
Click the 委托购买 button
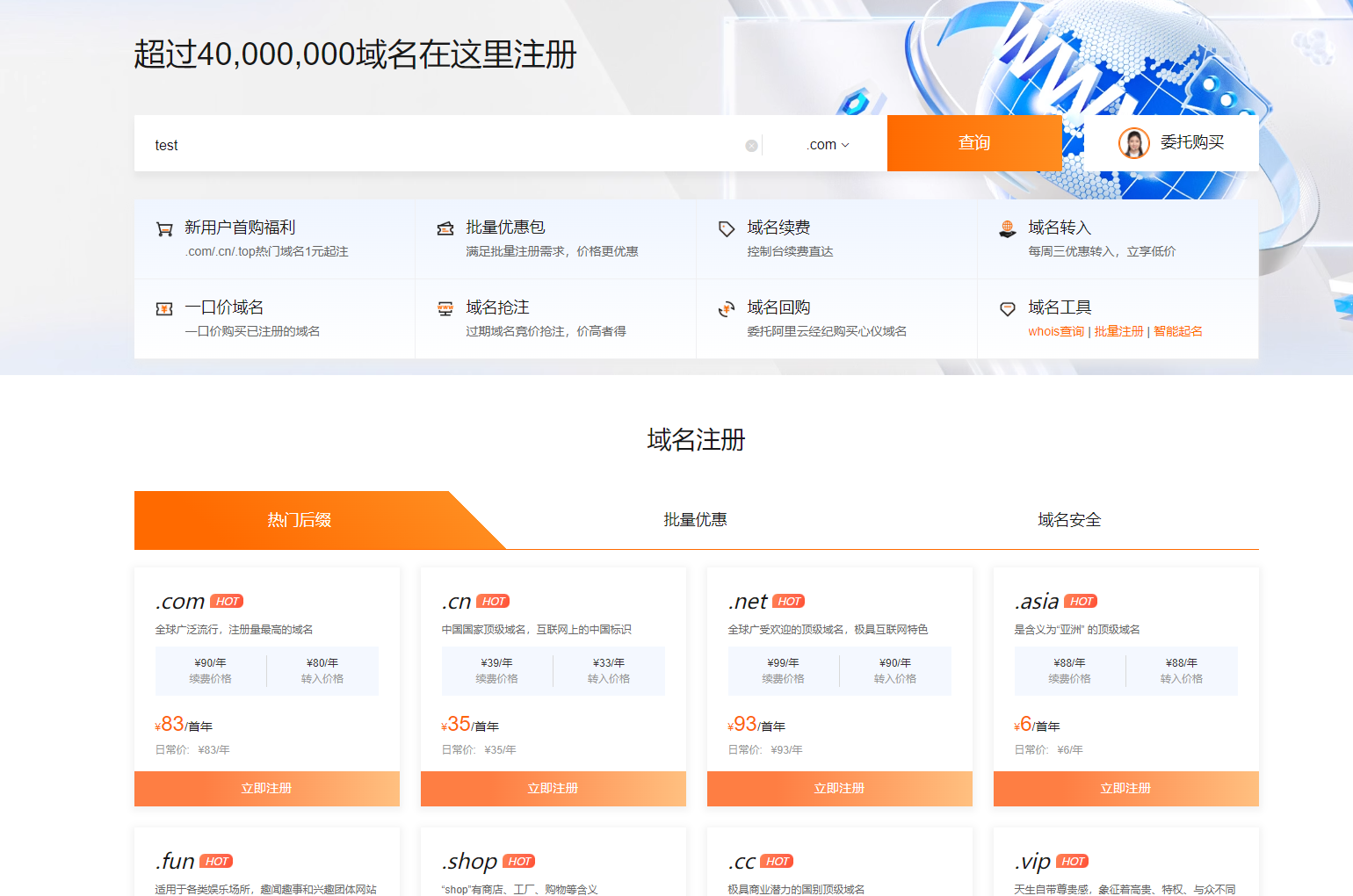coord(1171,143)
